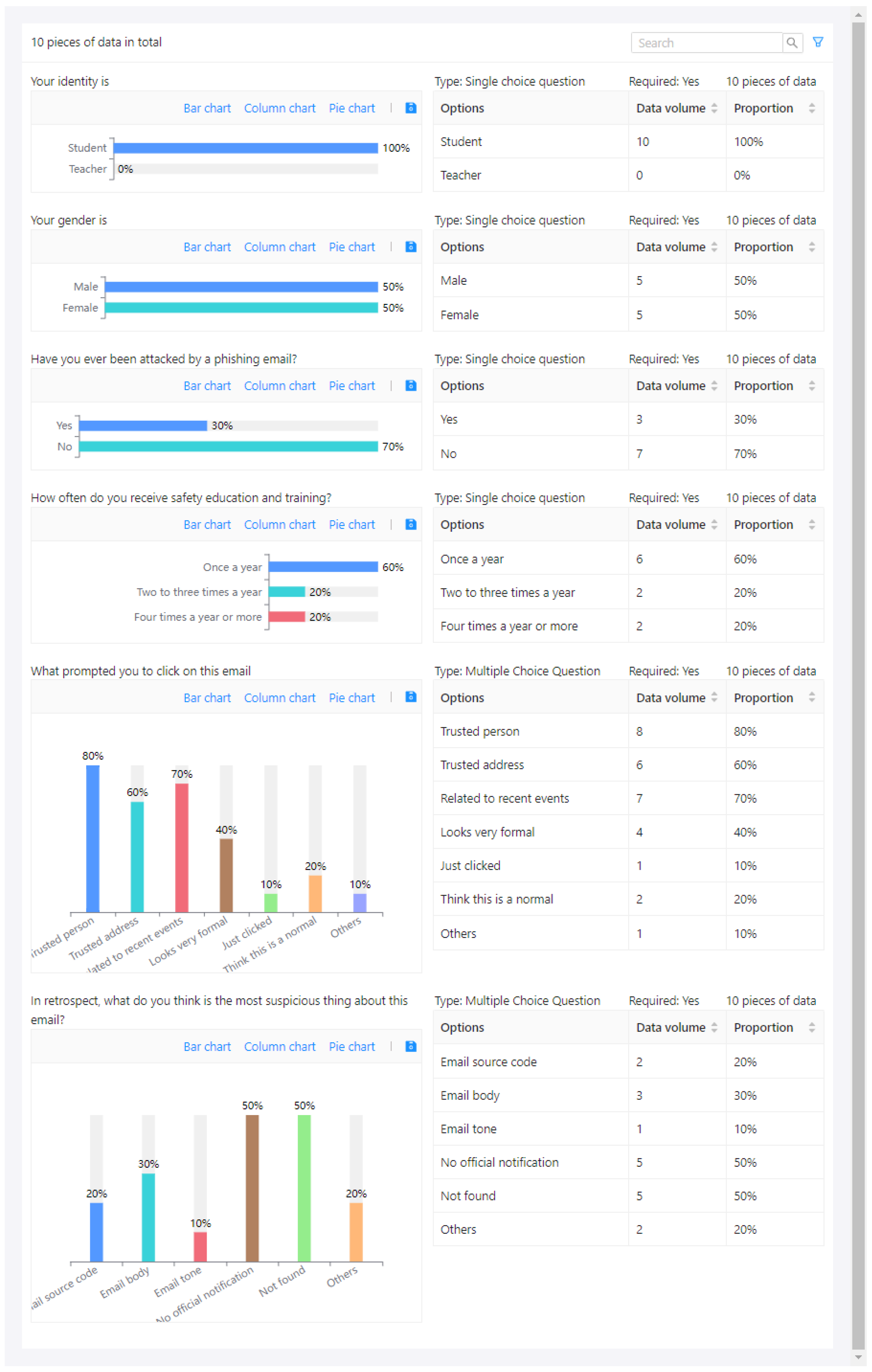This screenshot has width=872, height=1372.
Task: Select Bar chart for 'What prompted you' question
Action: pyautogui.click(x=207, y=697)
